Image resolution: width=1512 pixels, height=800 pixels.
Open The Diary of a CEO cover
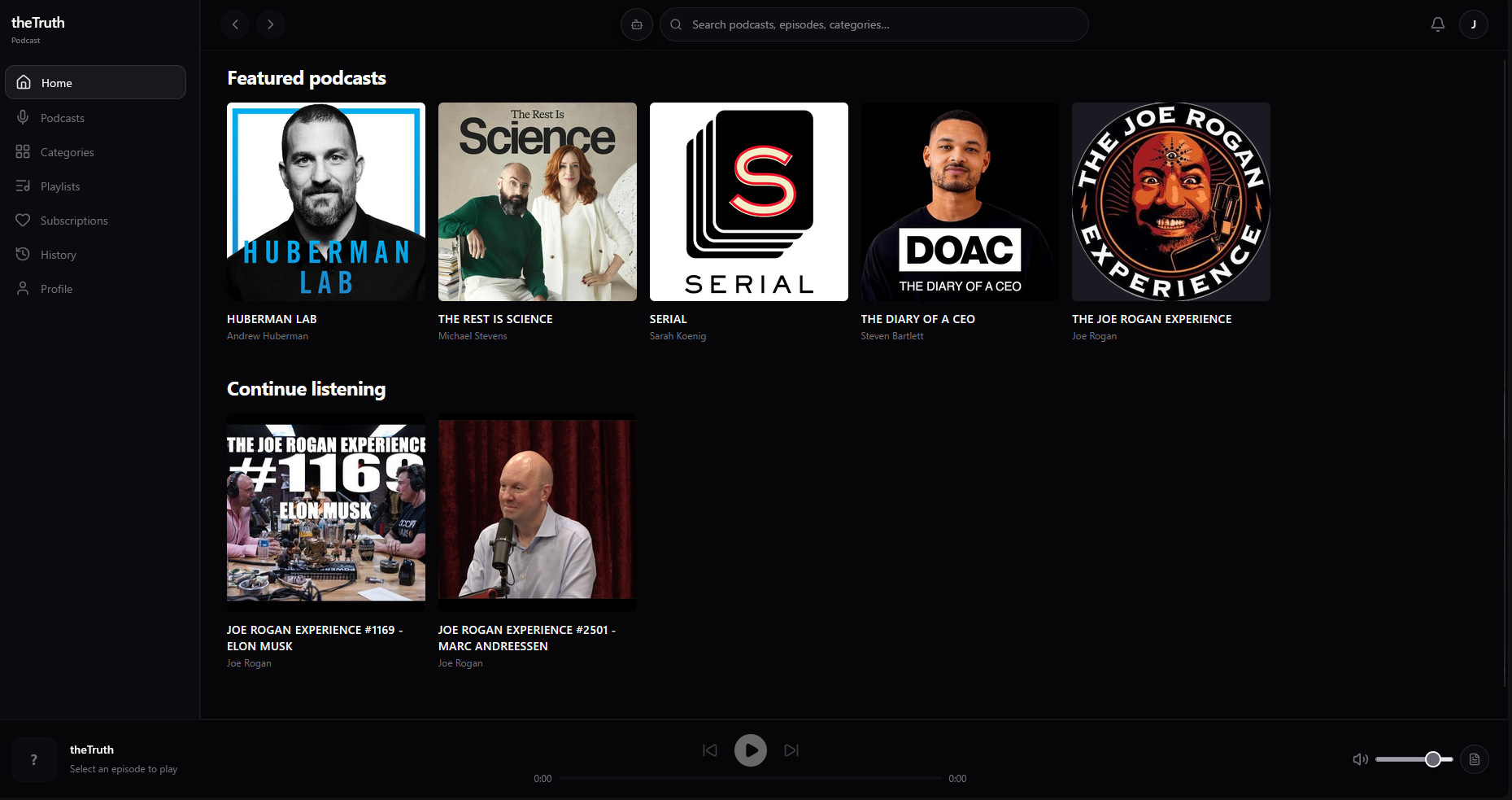(961, 202)
